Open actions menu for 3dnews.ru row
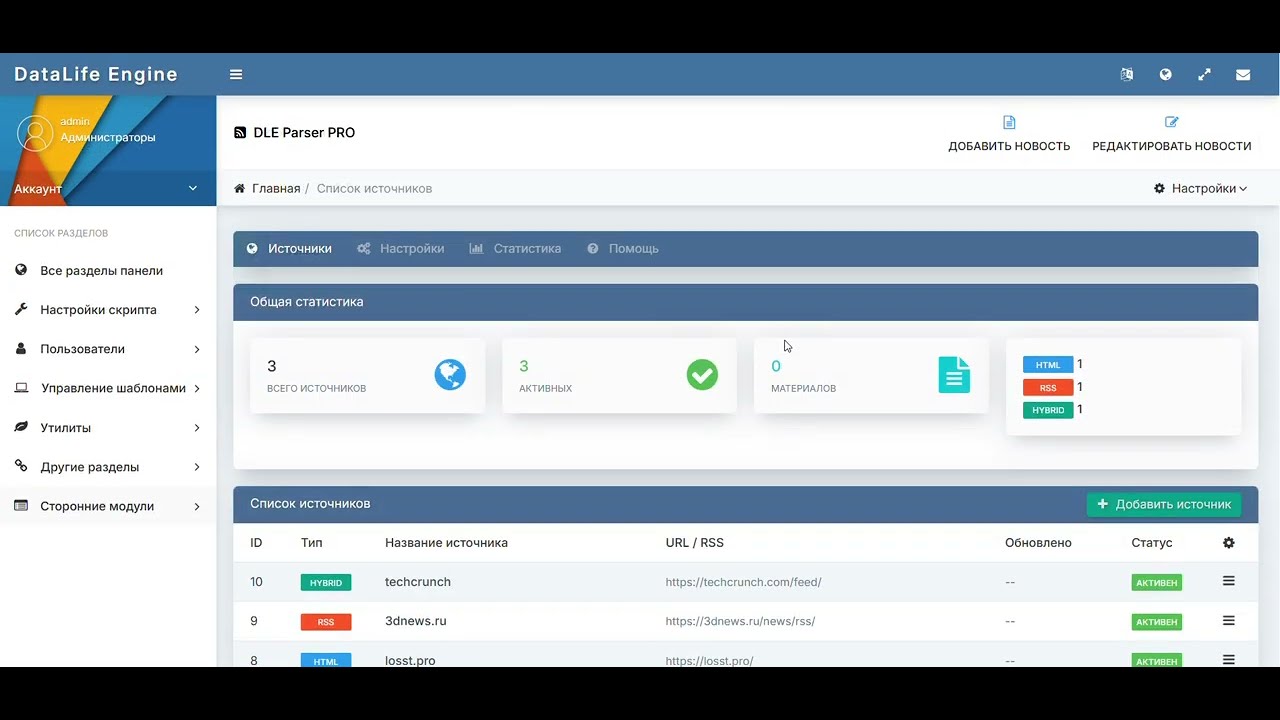1280x720 pixels. tap(1229, 620)
